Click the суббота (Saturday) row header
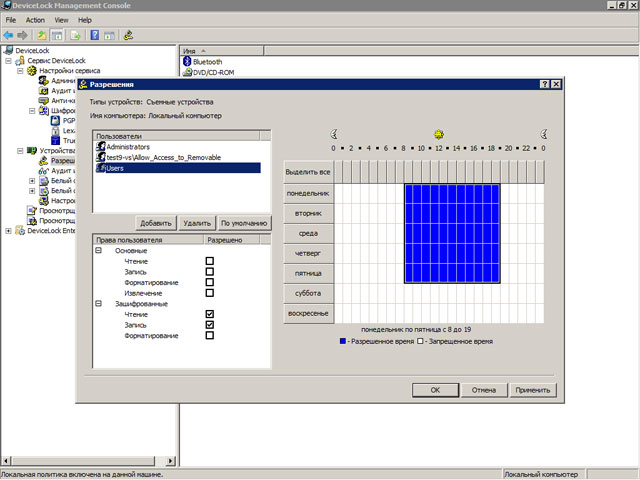640x480 pixels. (x=307, y=293)
